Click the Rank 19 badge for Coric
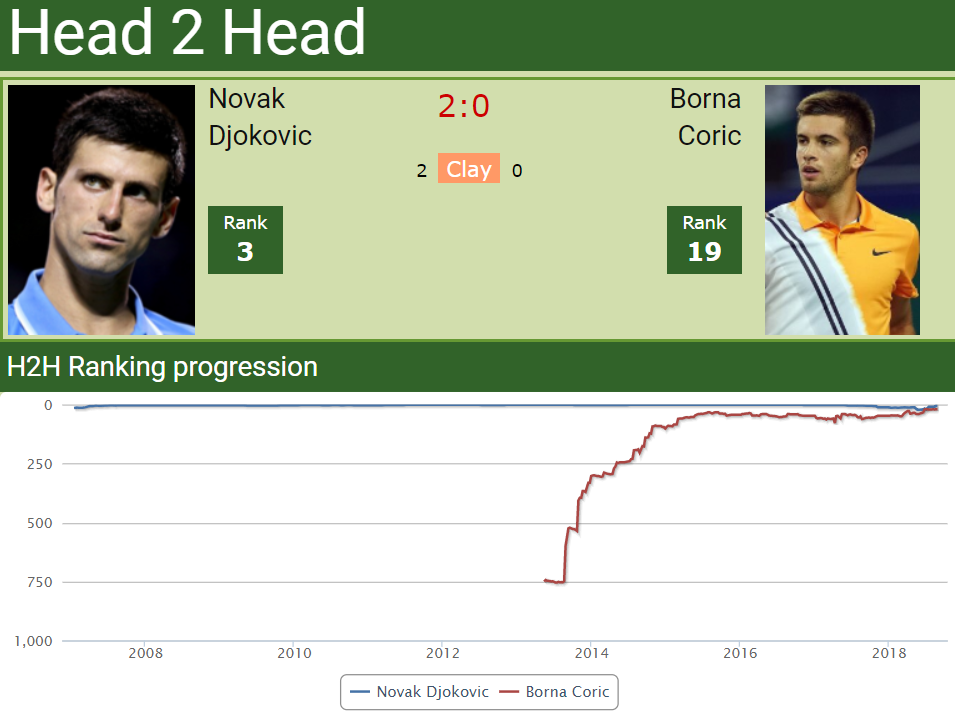The width and height of the screenshot is (955, 713). tap(704, 239)
